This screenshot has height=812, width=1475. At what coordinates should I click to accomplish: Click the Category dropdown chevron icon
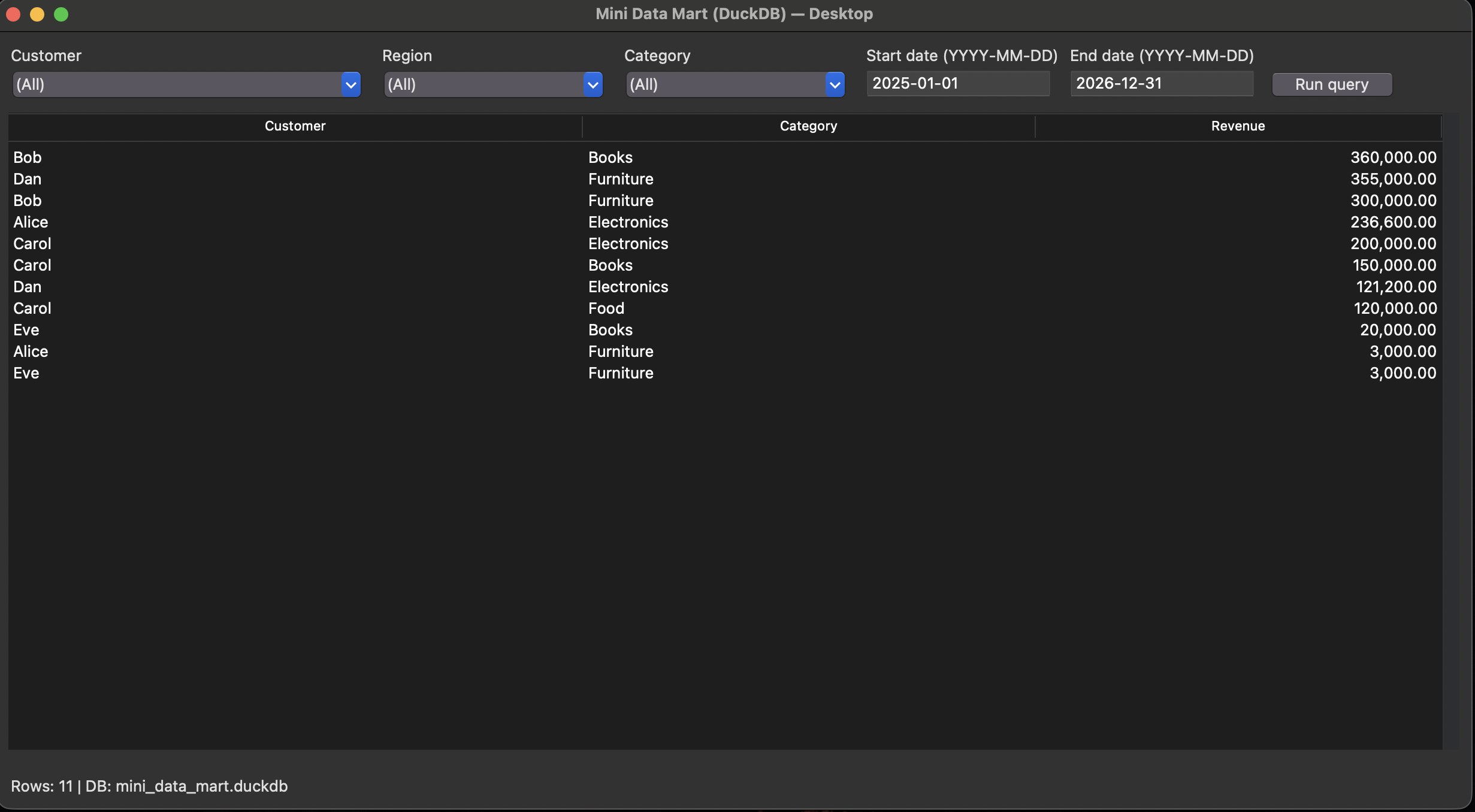835,84
